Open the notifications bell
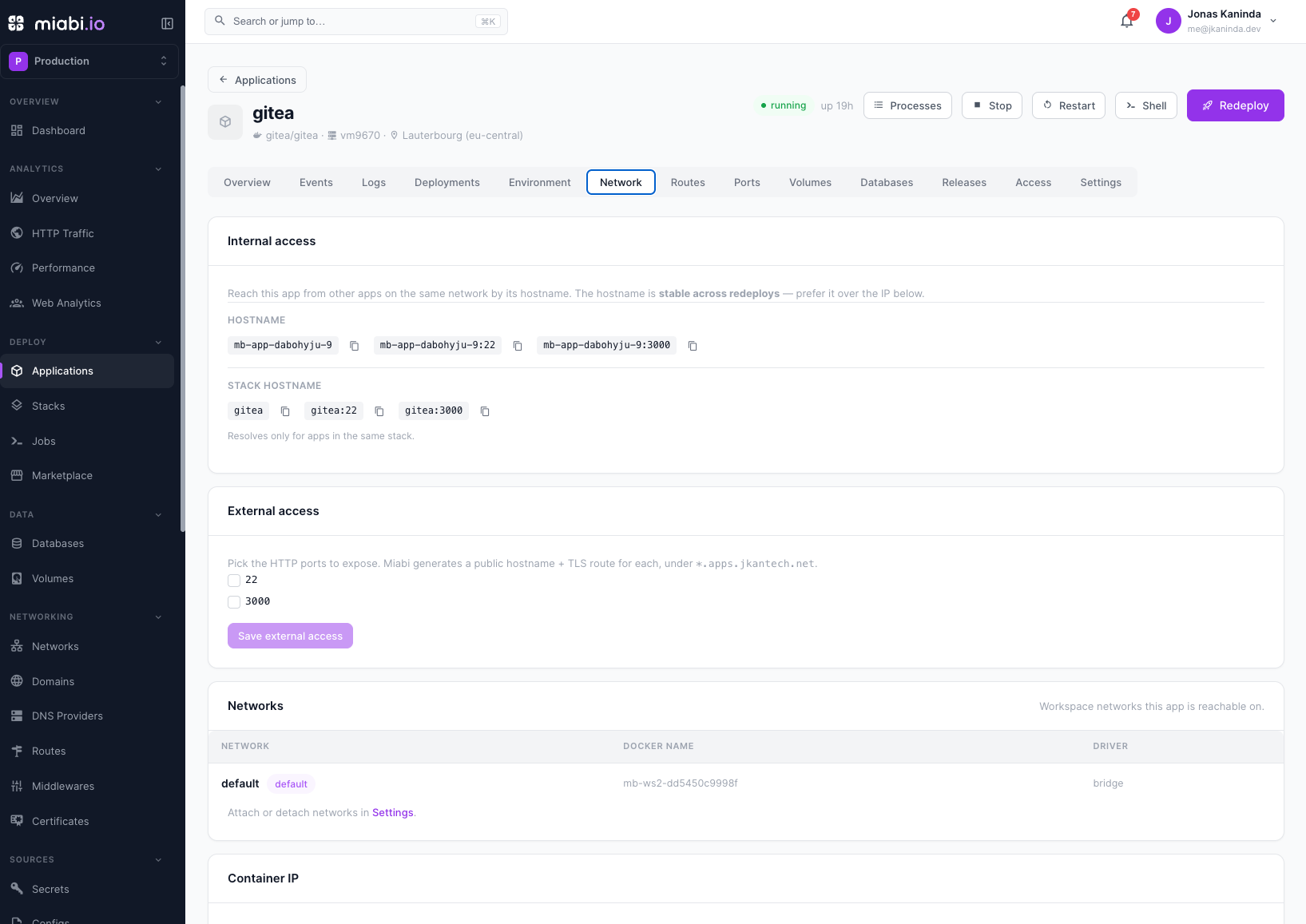 coord(1127,21)
